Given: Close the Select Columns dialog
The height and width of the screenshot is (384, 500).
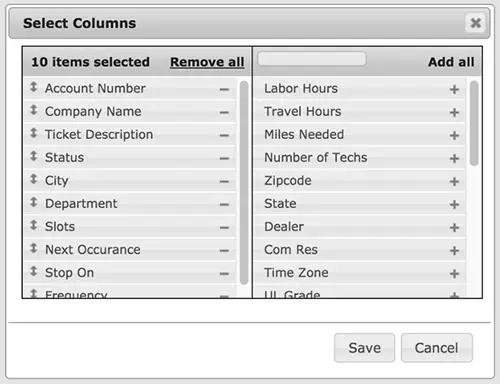Looking at the screenshot, I should pyautogui.click(x=476, y=23).
